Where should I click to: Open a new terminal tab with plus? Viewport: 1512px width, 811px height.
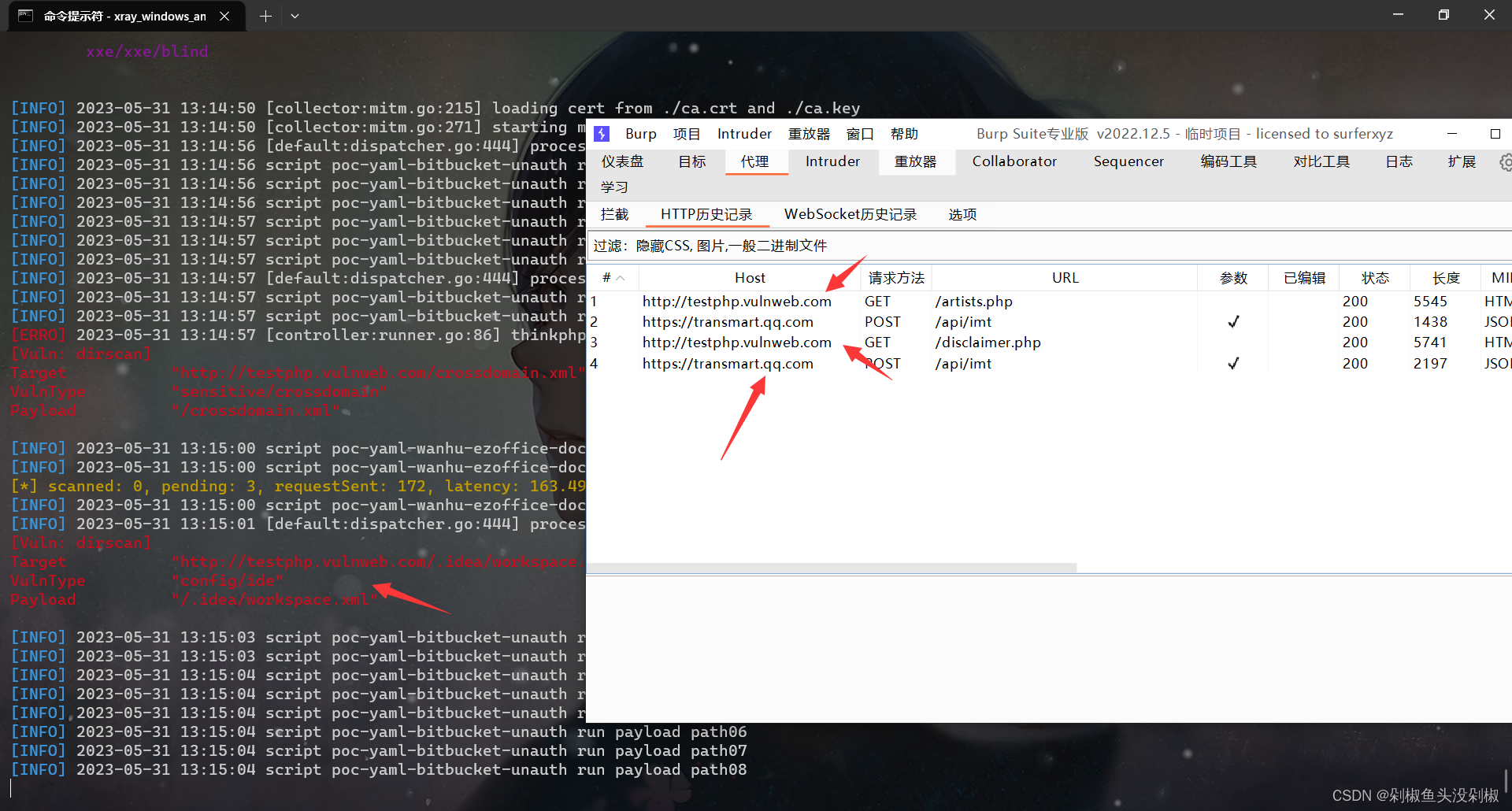(x=265, y=16)
